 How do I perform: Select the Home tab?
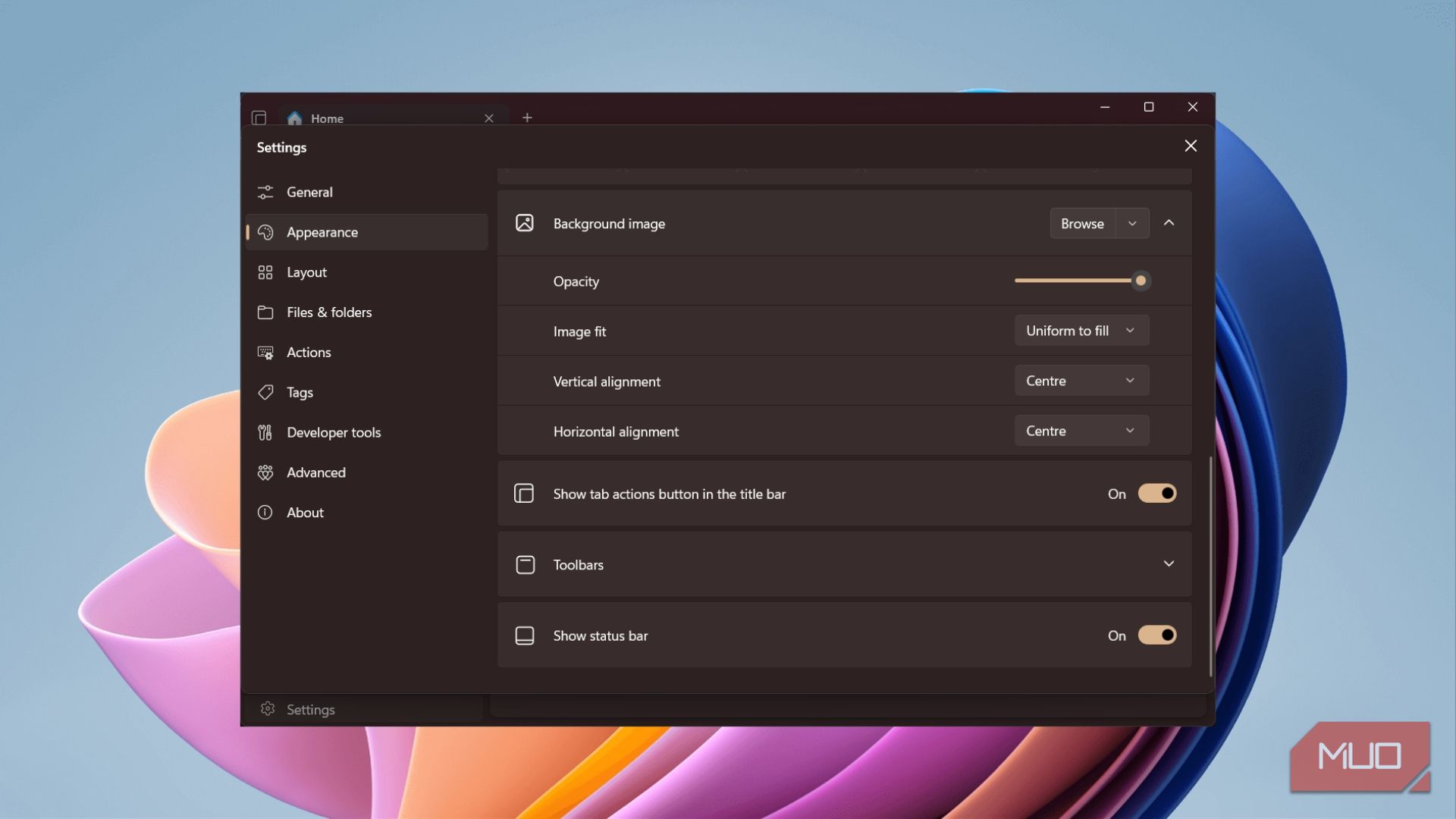coord(393,118)
